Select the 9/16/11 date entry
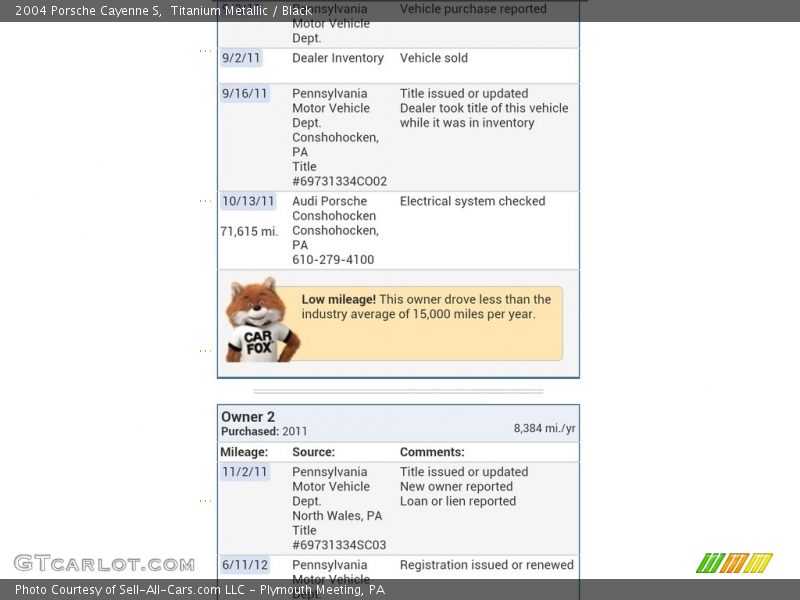Viewport: 800px width, 600px height. (245, 93)
